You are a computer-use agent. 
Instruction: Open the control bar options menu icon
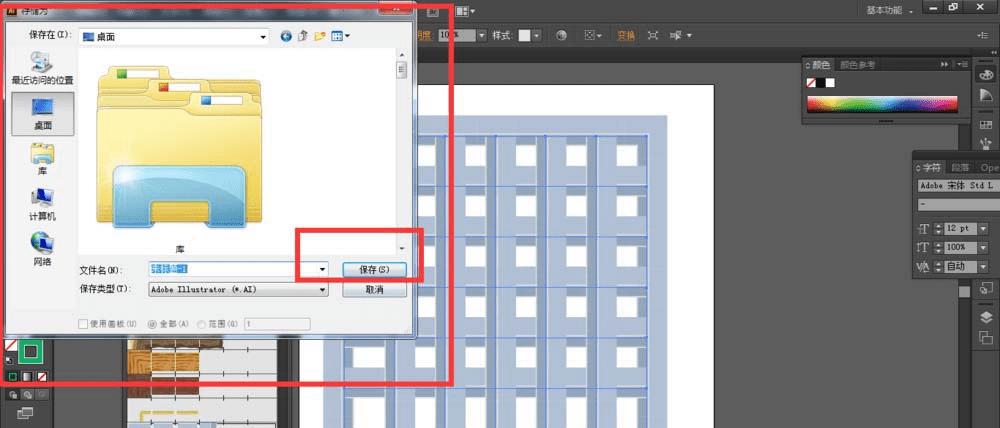coord(982,36)
